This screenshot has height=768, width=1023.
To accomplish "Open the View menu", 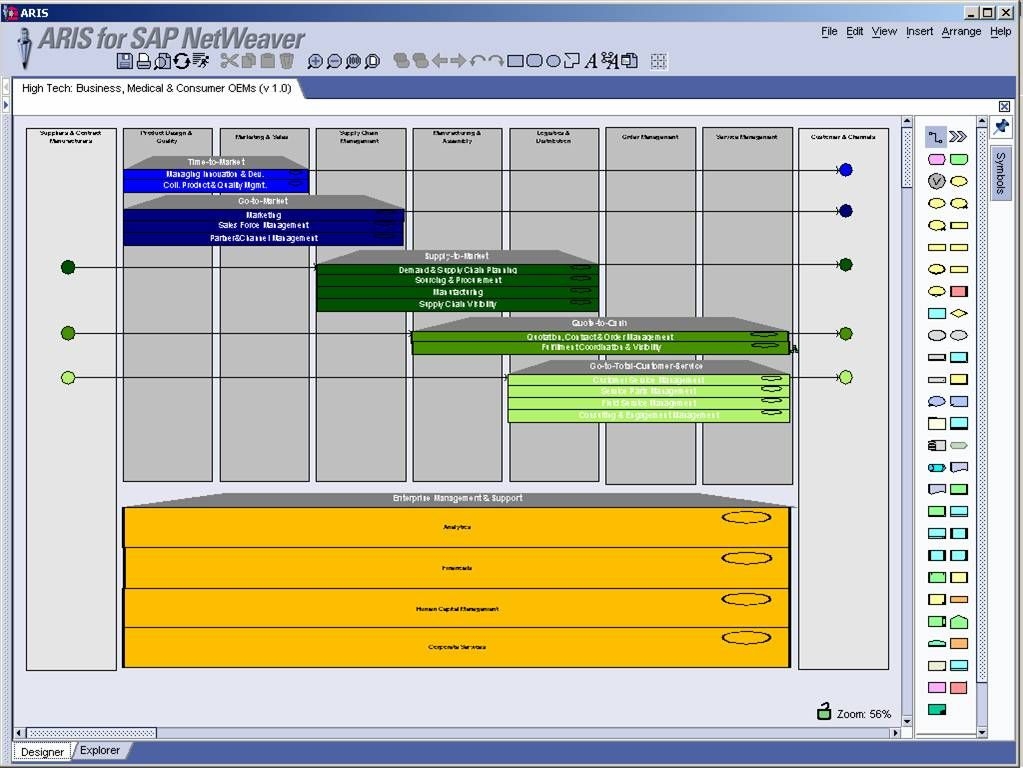I will pos(884,31).
